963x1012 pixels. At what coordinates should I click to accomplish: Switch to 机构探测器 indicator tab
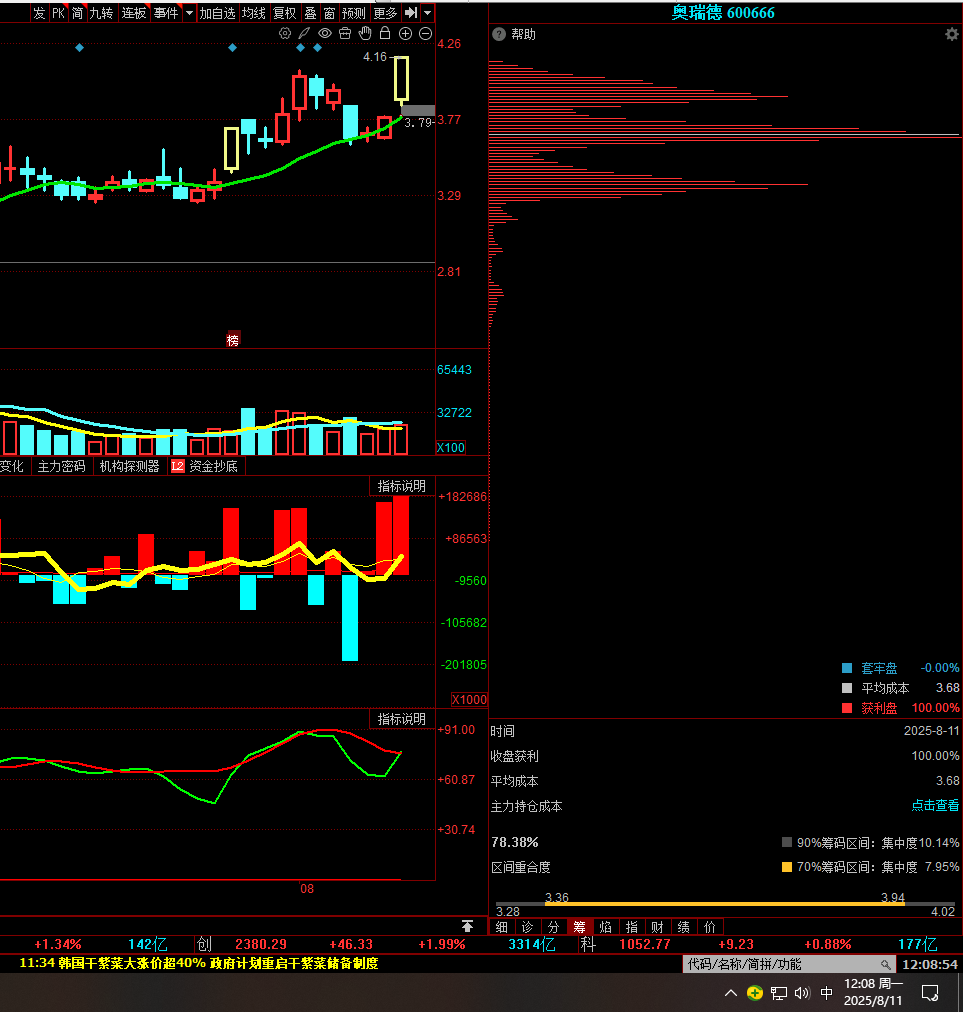pos(129,466)
